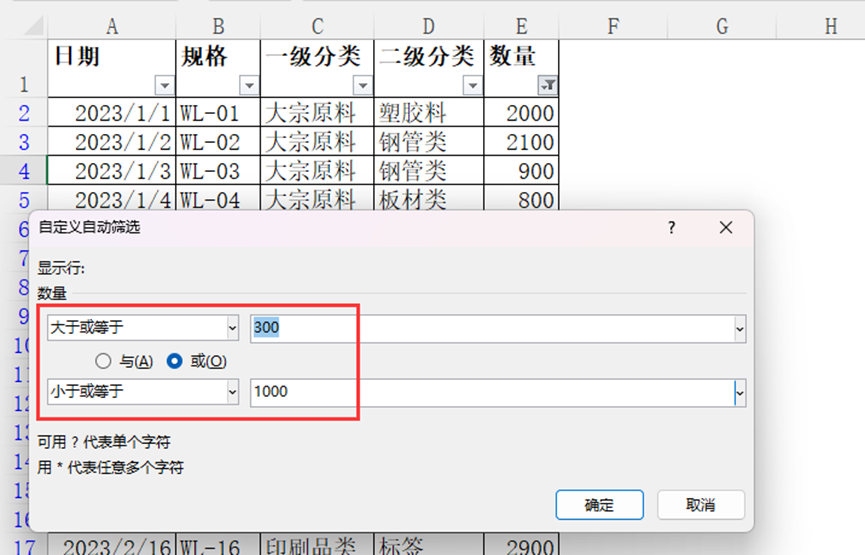Click cell with date 2023/1/4
The image size is (865, 555).
coord(112,199)
